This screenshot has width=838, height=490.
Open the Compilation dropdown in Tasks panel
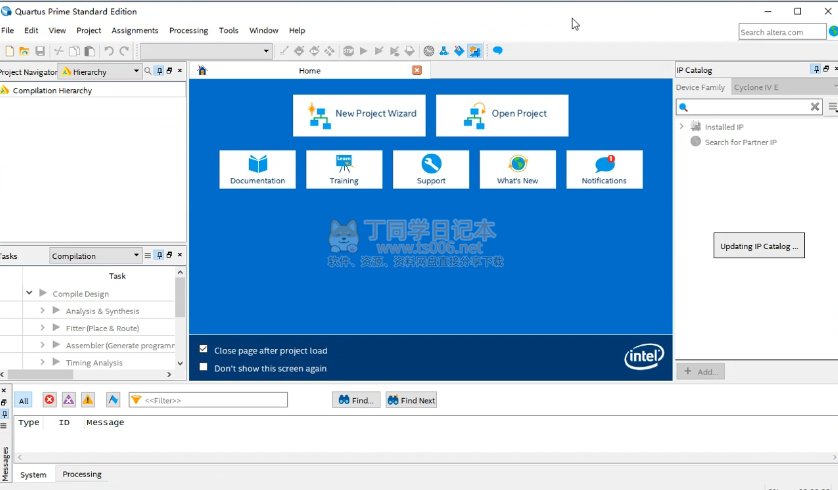point(135,256)
